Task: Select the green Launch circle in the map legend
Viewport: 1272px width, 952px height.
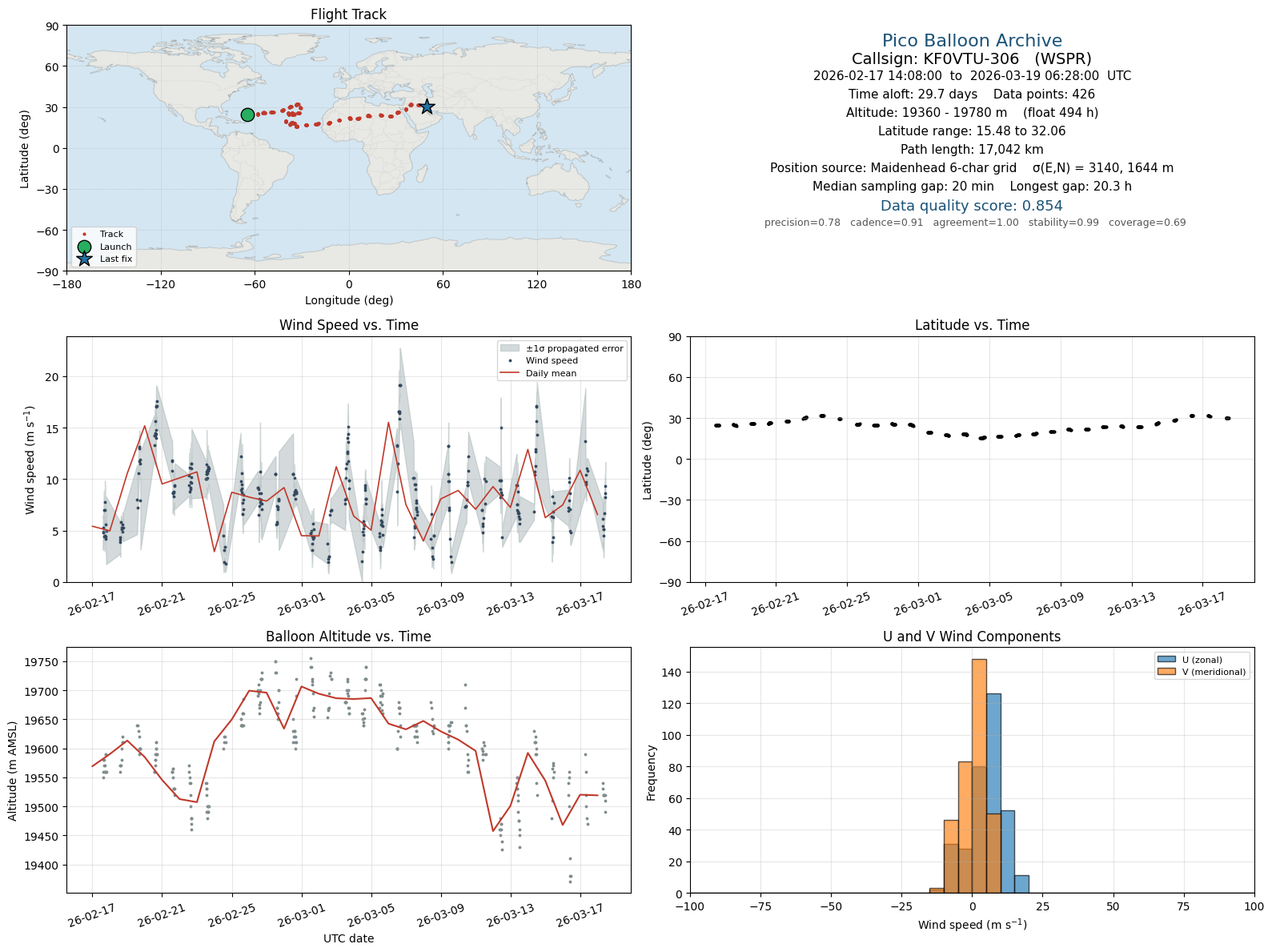Action: [x=84, y=247]
